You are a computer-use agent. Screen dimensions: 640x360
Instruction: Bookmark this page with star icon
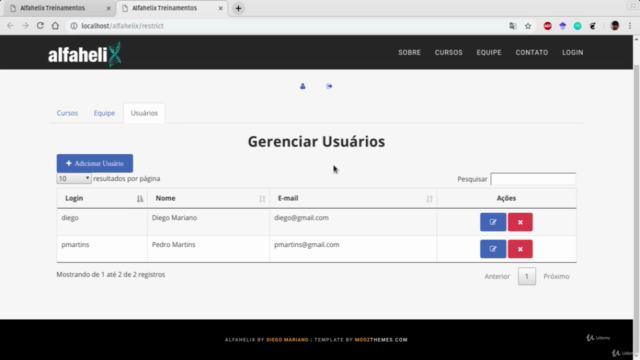coord(528,26)
